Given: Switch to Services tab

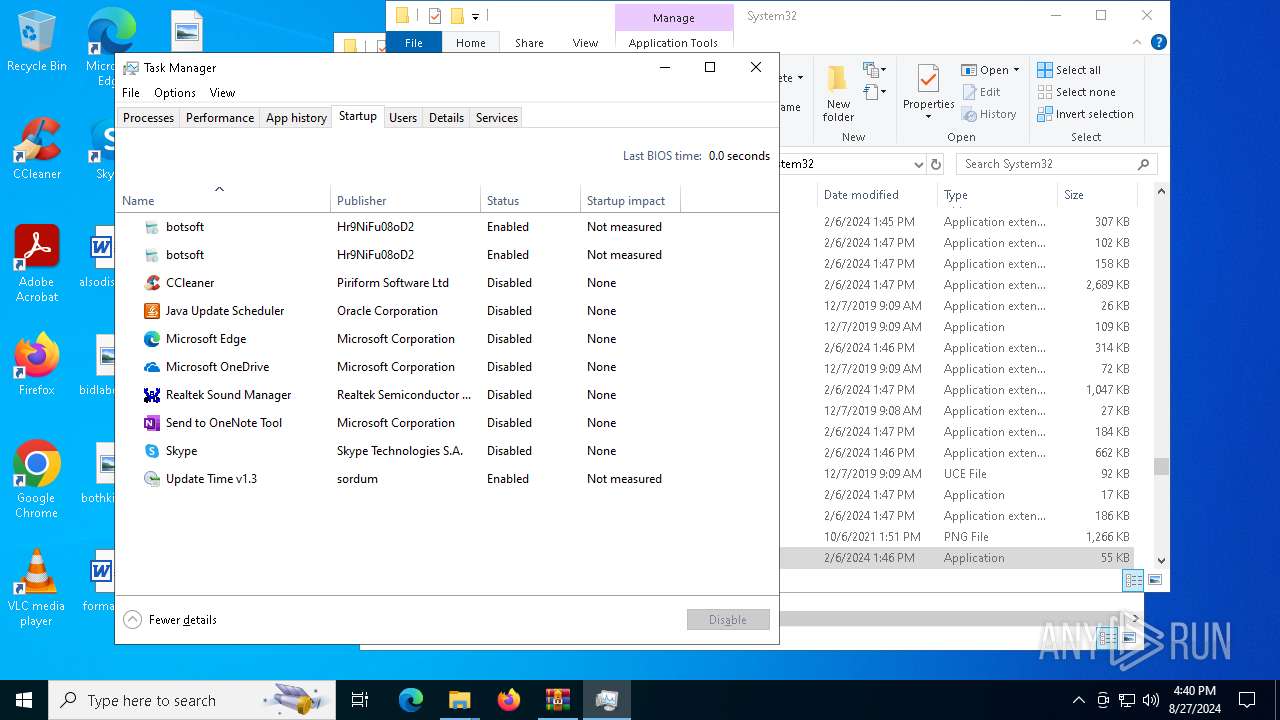Looking at the screenshot, I should point(497,118).
